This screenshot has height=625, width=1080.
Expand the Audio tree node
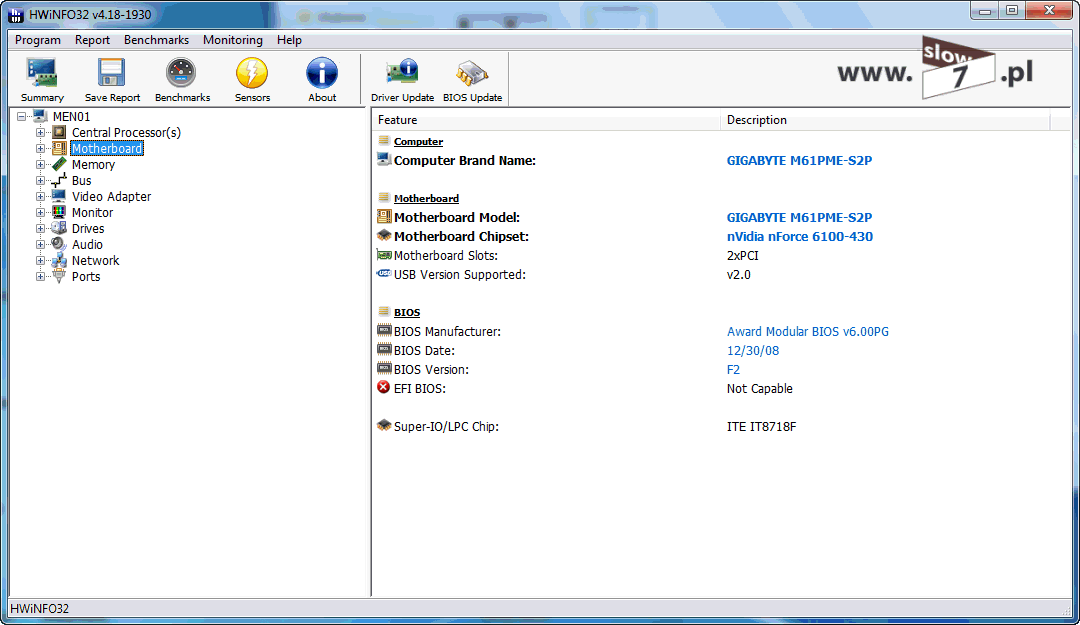[x=40, y=244]
